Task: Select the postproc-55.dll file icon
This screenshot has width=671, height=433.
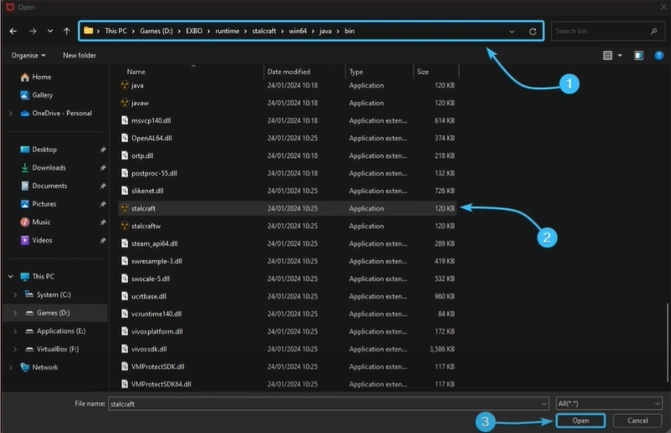Action: pyautogui.click(x=125, y=173)
